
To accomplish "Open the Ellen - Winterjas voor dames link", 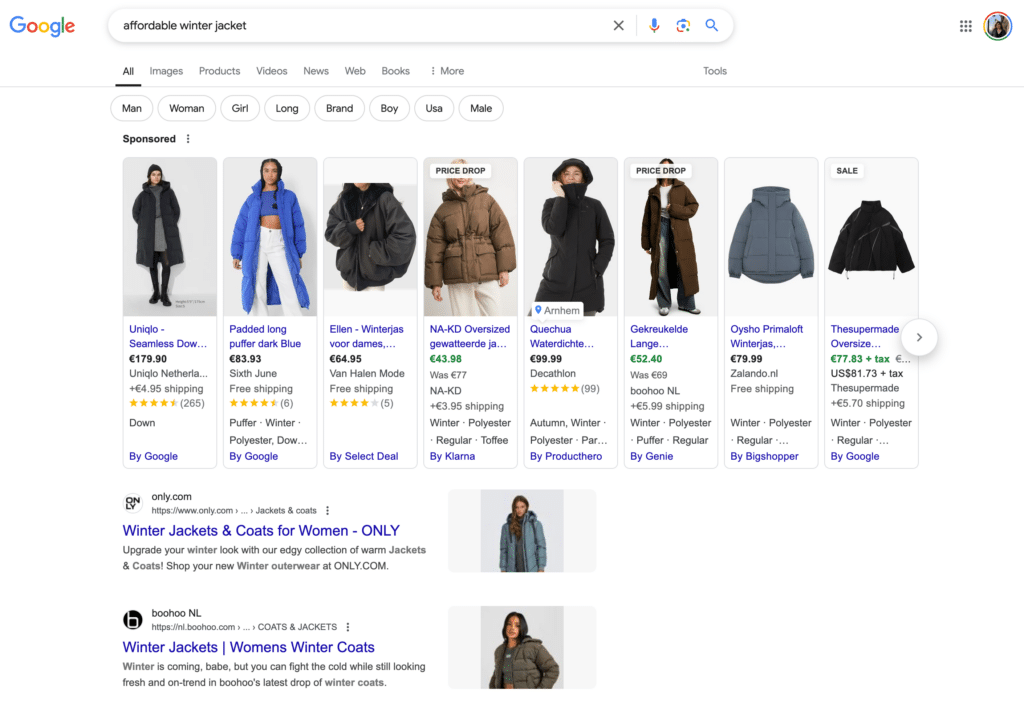I will [366, 336].
